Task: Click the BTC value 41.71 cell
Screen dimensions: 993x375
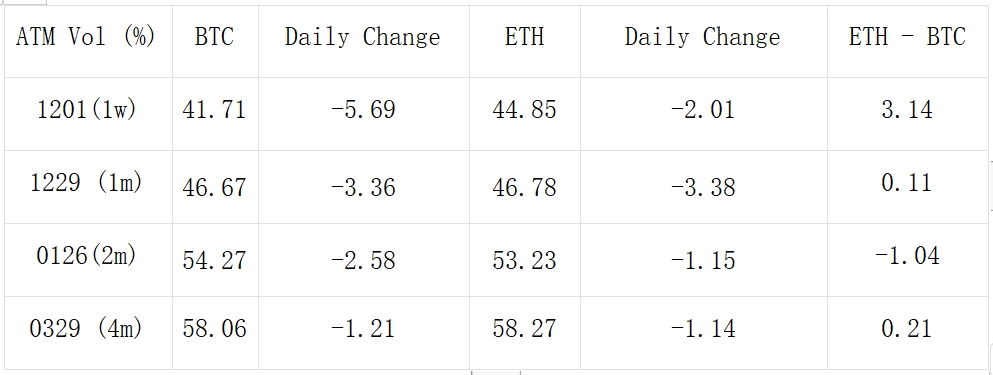Action: [x=215, y=114]
